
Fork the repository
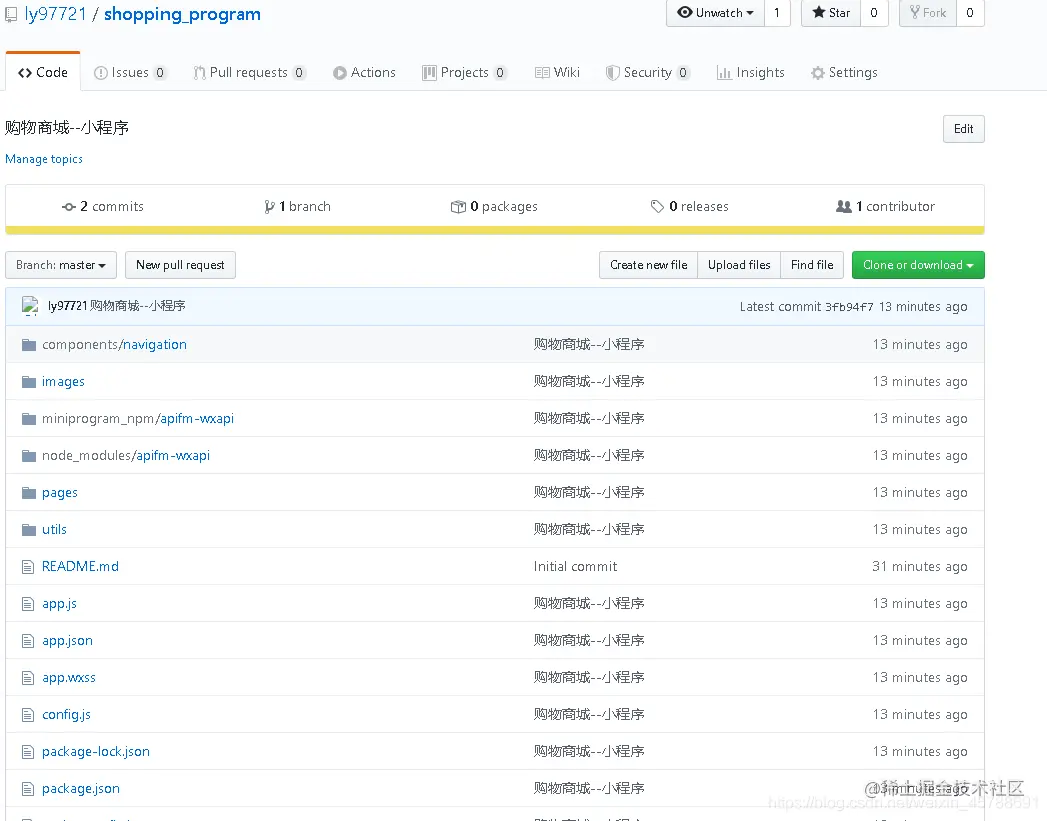[928, 13]
